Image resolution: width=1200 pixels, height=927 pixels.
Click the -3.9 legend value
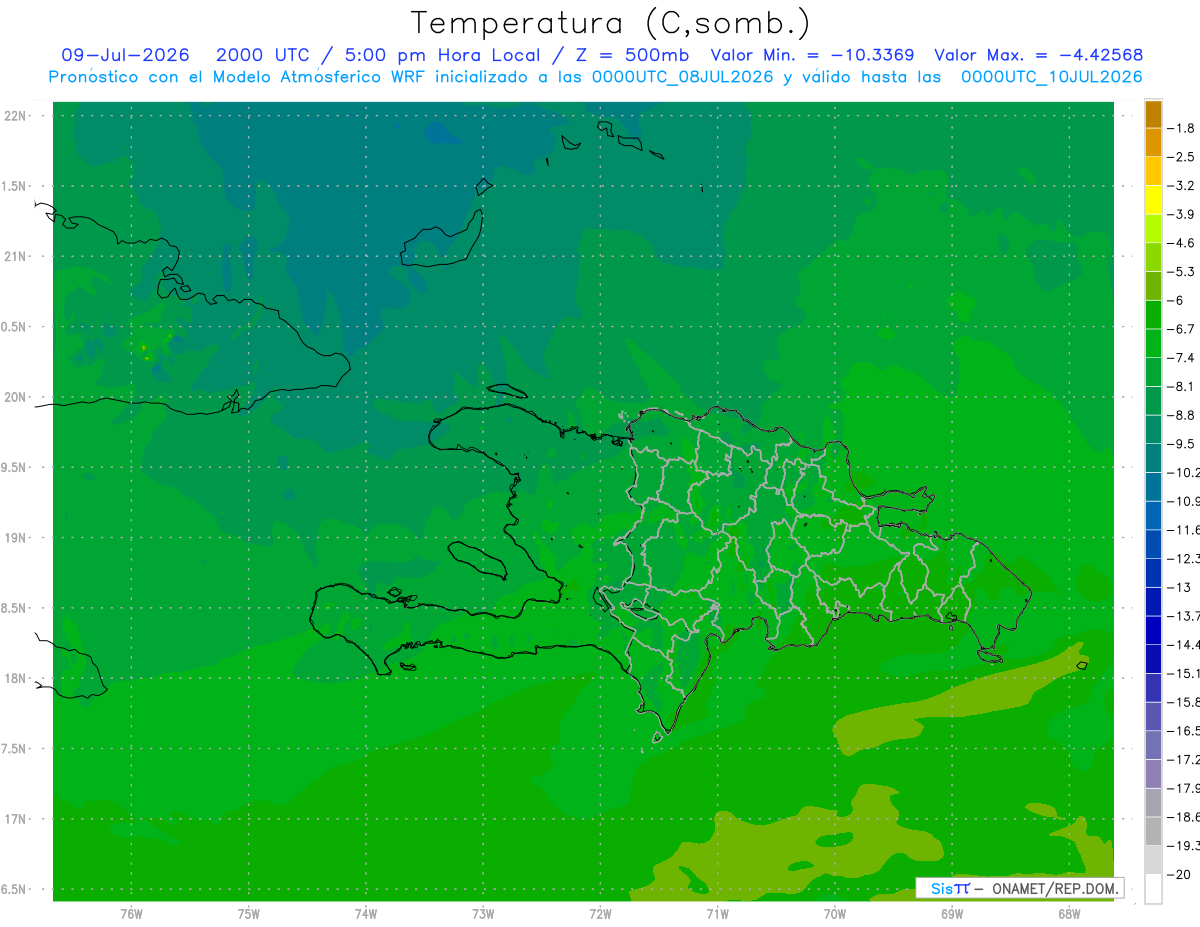(x=1181, y=214)
